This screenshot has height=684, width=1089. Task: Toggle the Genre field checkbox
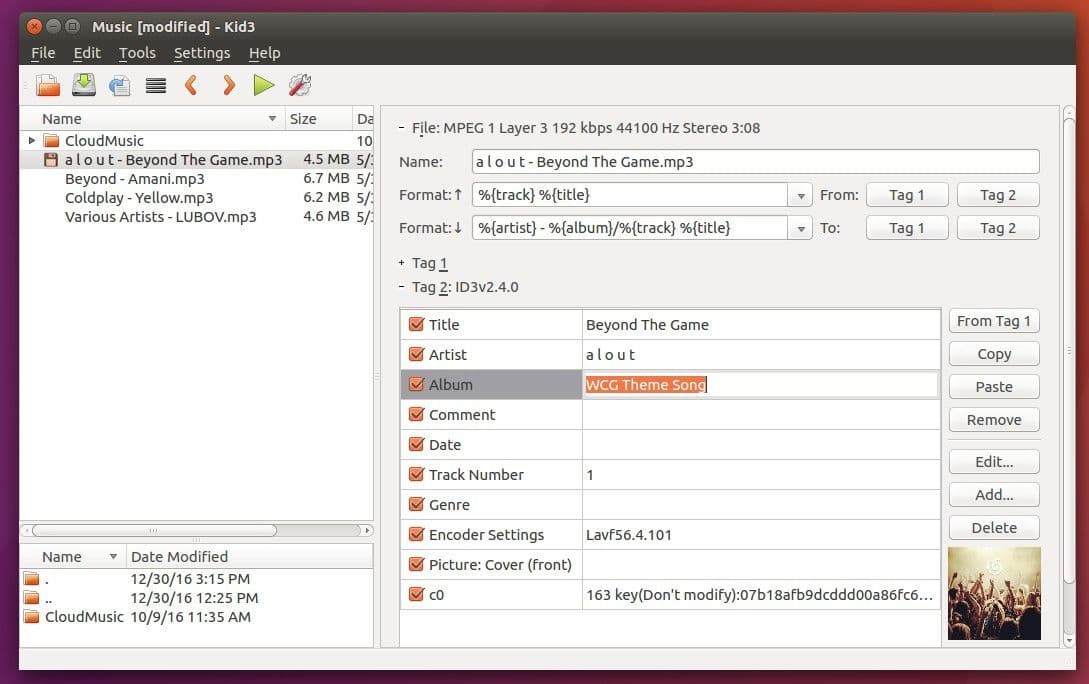417,504
